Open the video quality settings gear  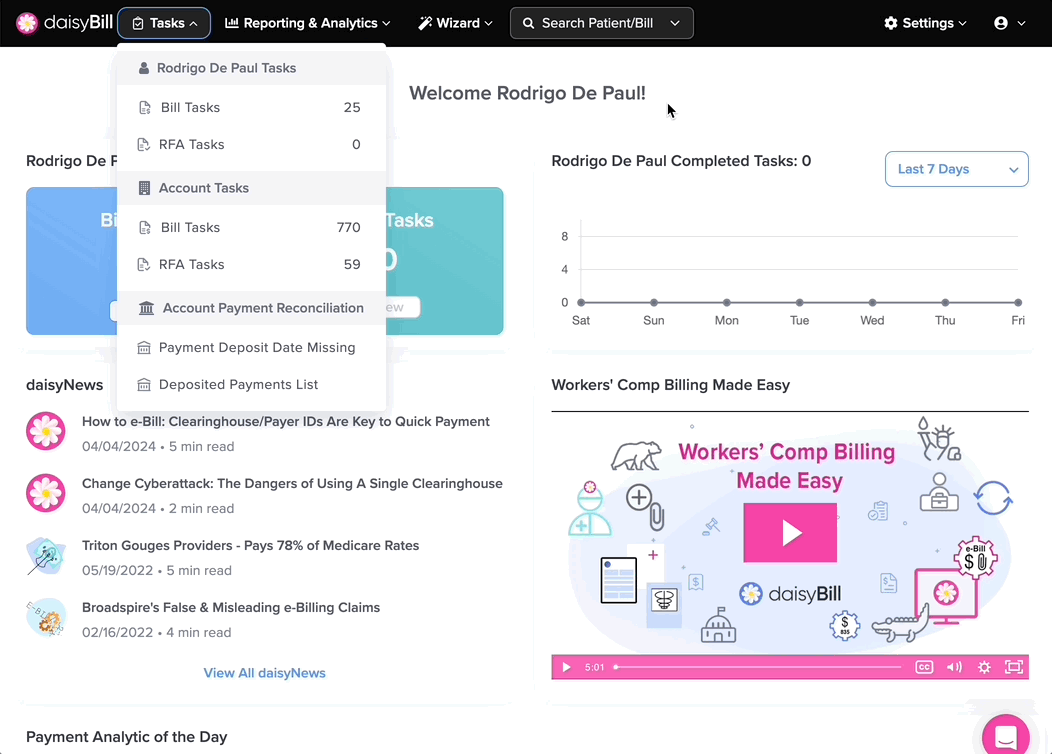tap(984, 667)
